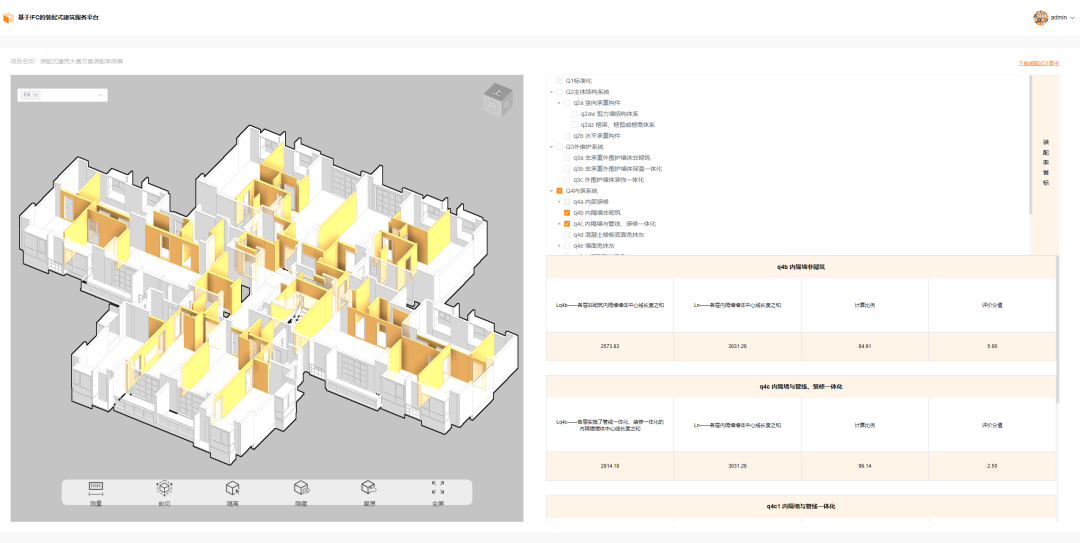Check the Q2主体结构系统 checkbox
Image resolution: width=1080 pixels, height=543 pixels.
coord(560,92)
